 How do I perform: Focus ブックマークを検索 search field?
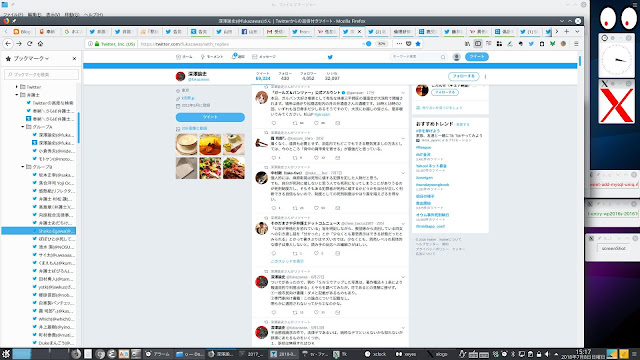pos(41,74)
